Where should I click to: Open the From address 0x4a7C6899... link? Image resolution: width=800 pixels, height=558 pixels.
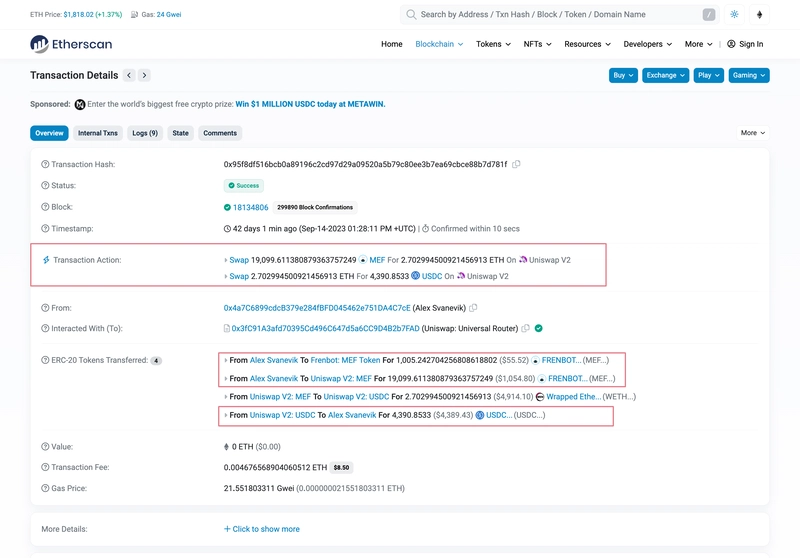click(317, 308)
